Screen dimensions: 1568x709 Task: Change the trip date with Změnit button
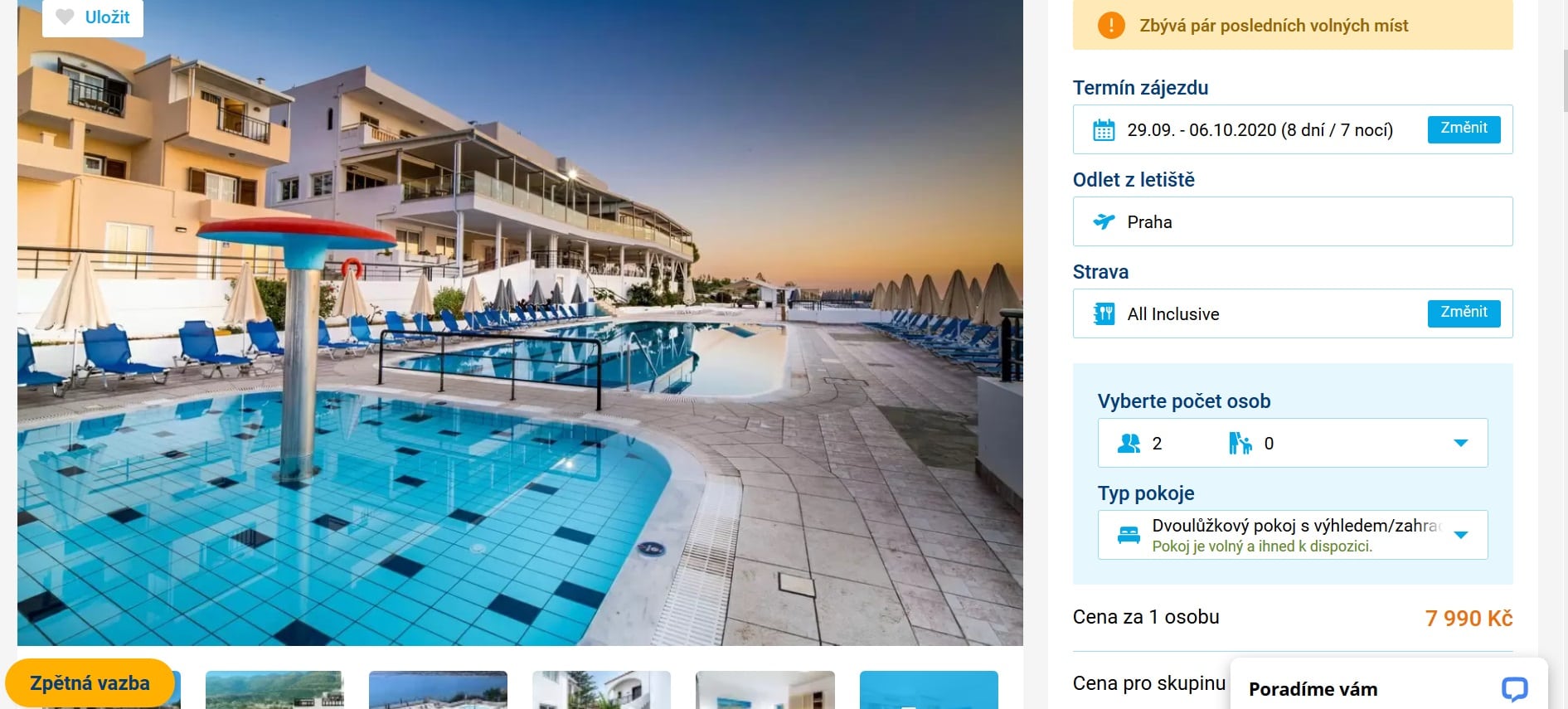1464,129
